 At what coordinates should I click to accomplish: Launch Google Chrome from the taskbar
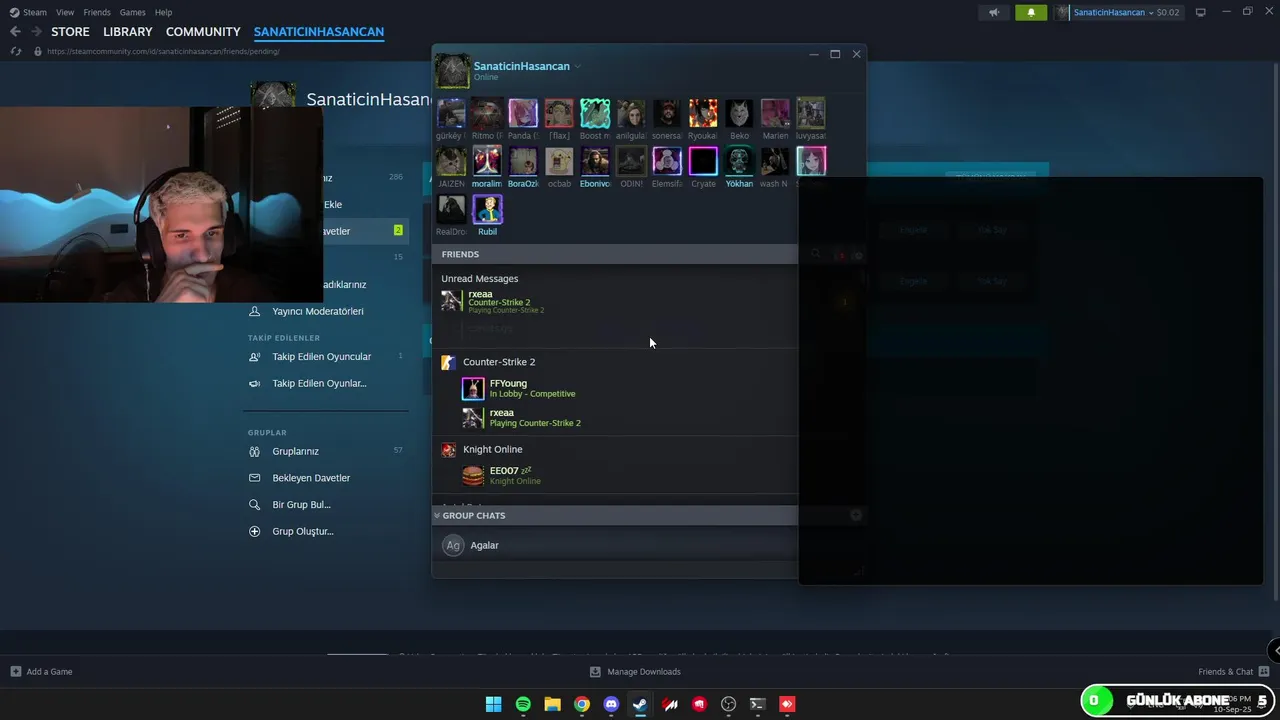pyautogui.click(x=582, y=704)
